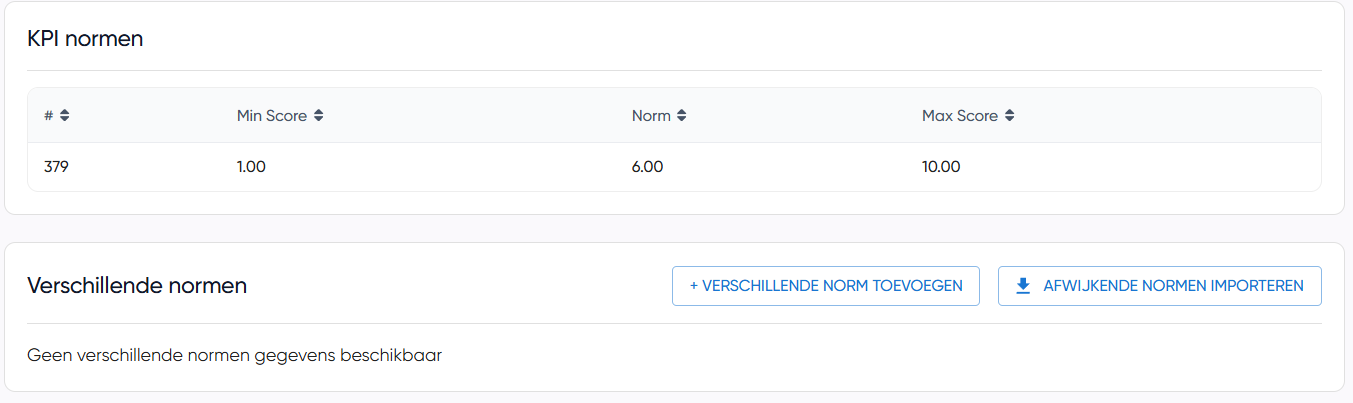The image size is (1353, 403).
Task: Click the Norm value 6.00
Action: 647,167
